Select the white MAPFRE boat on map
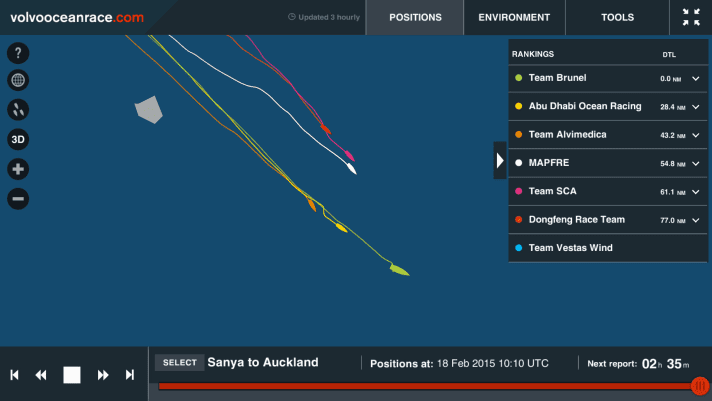Image resolution: width=712 pixels, height=401 pixels. click(x=351, y=168)
